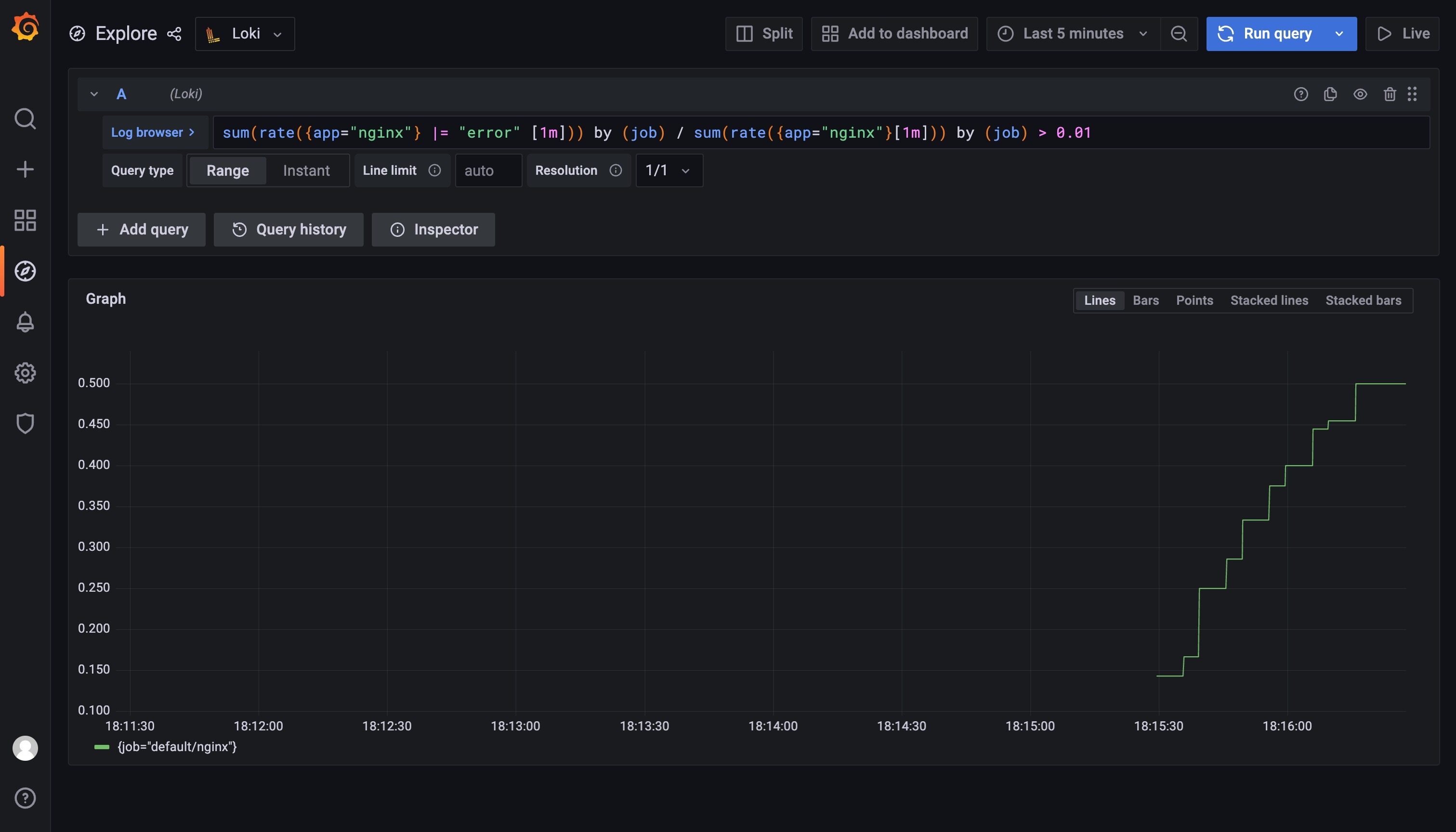The height and width of the screenshot is (832, 1456).
Task: Switch graph style to Stacked lines
Action: 1269,300
